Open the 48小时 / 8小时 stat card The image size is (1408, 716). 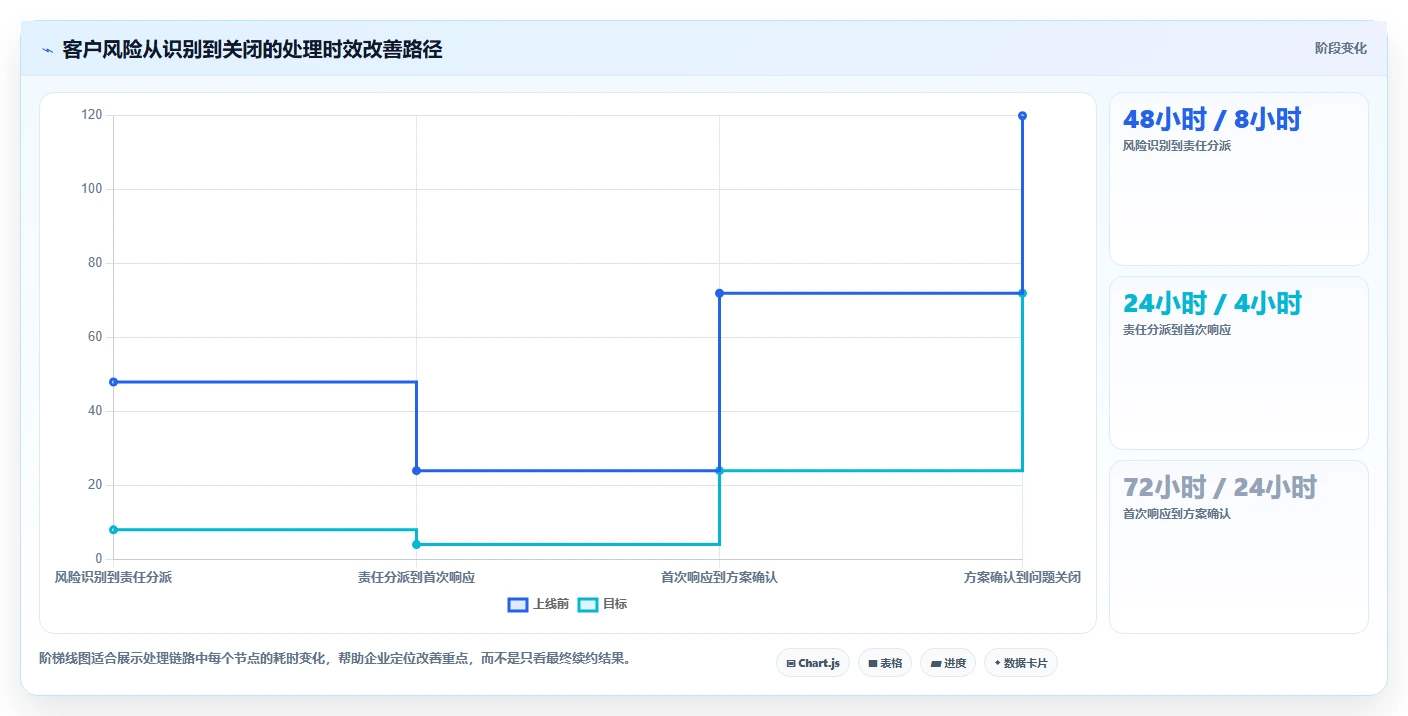coord(1238,179)
